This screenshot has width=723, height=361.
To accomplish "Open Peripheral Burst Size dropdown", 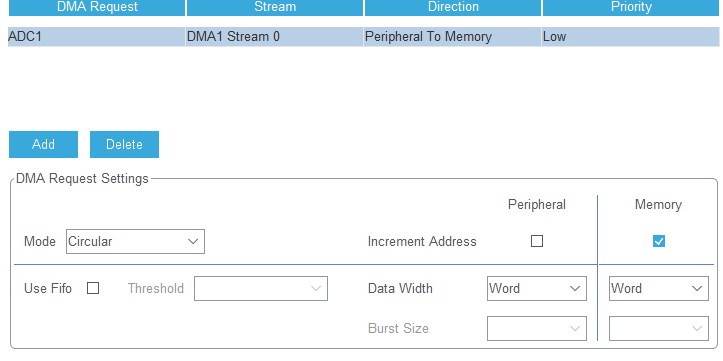I will click(537, 328).
